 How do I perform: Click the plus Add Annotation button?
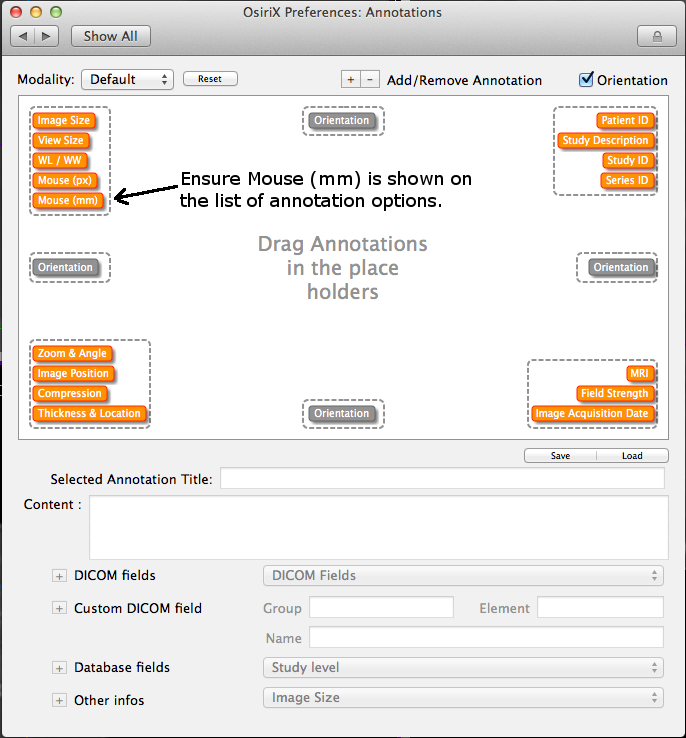(351, 80)
